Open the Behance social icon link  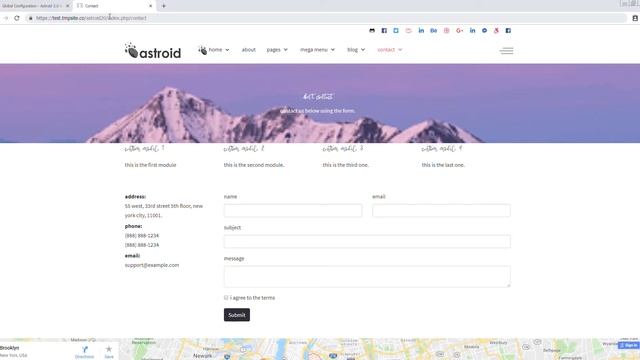tap(433, 31)
